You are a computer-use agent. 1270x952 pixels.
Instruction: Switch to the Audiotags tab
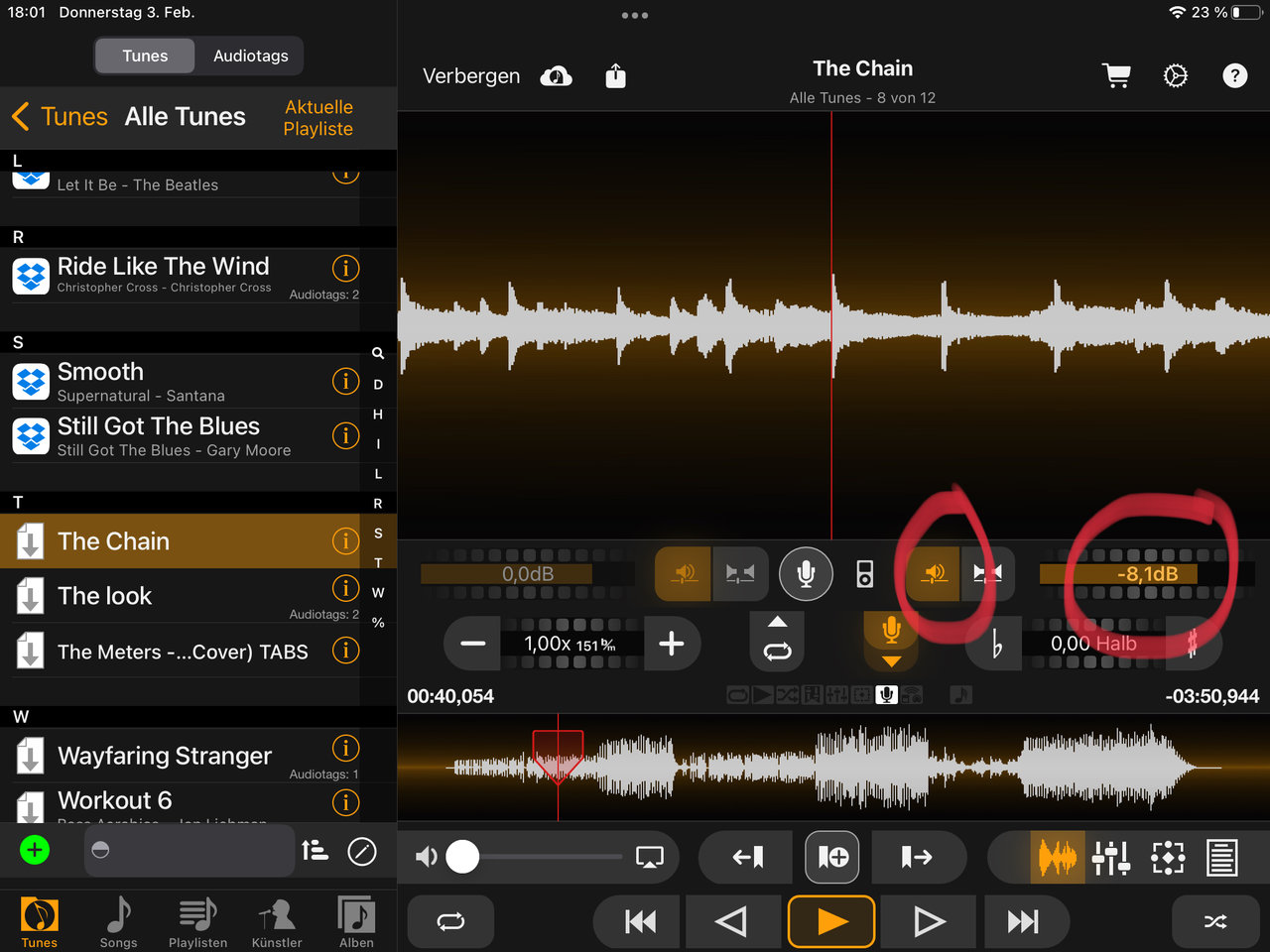click(x=250, y=57)
